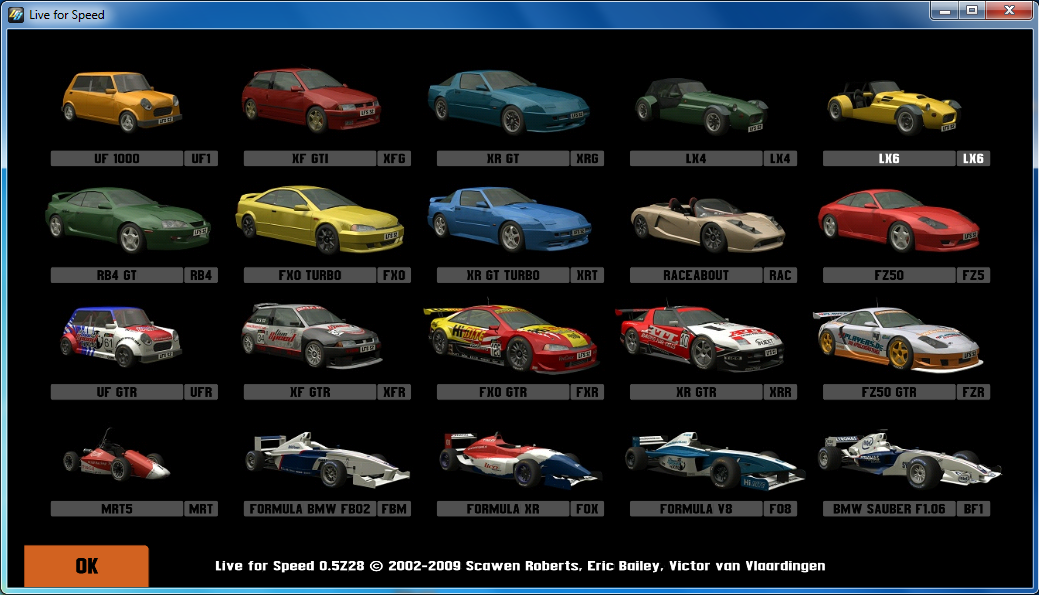
Task: Click the MRT short code tag
Action: [x=201, y=509]
